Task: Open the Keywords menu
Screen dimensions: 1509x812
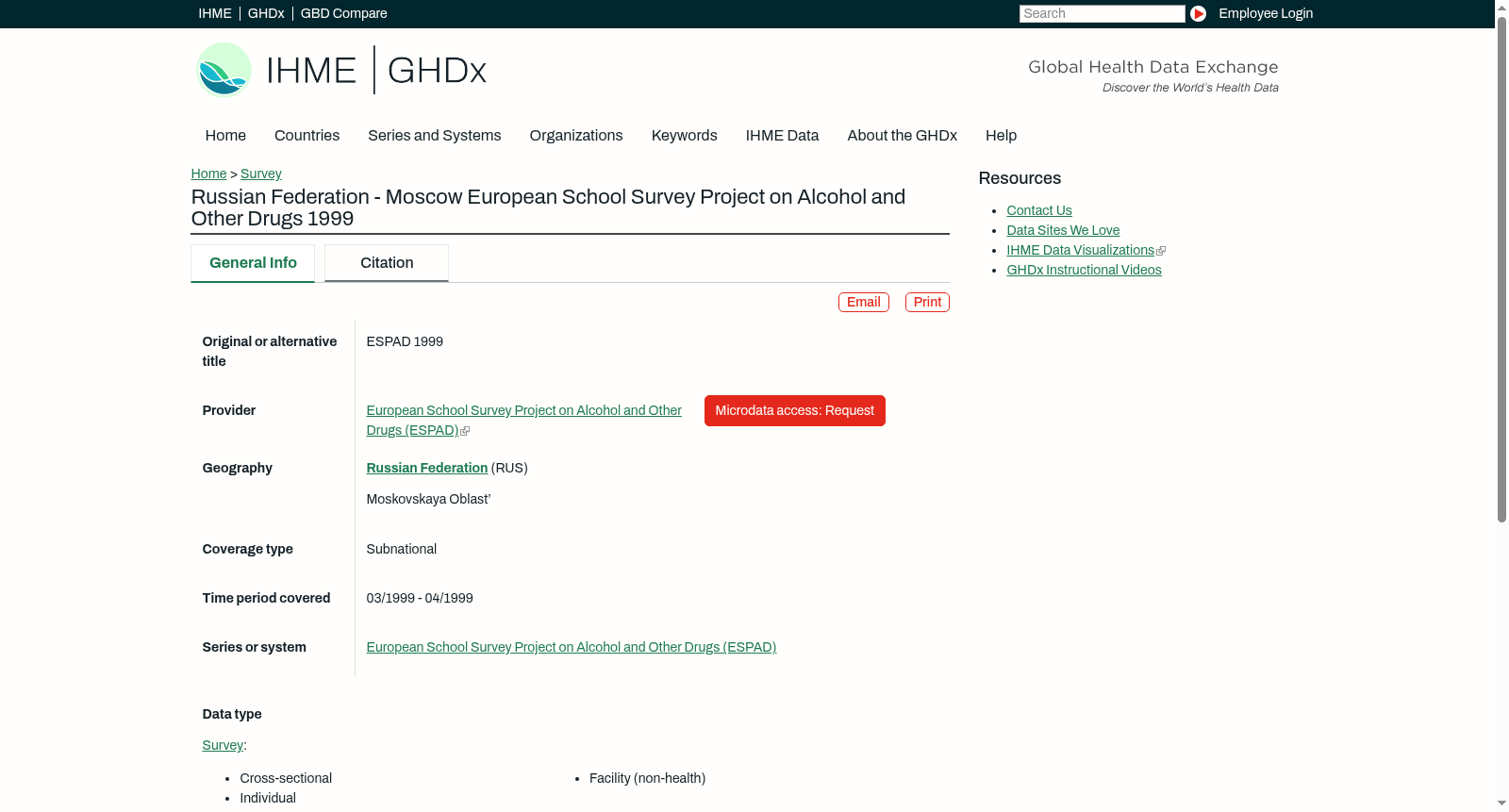Action: tap(684, 135)
